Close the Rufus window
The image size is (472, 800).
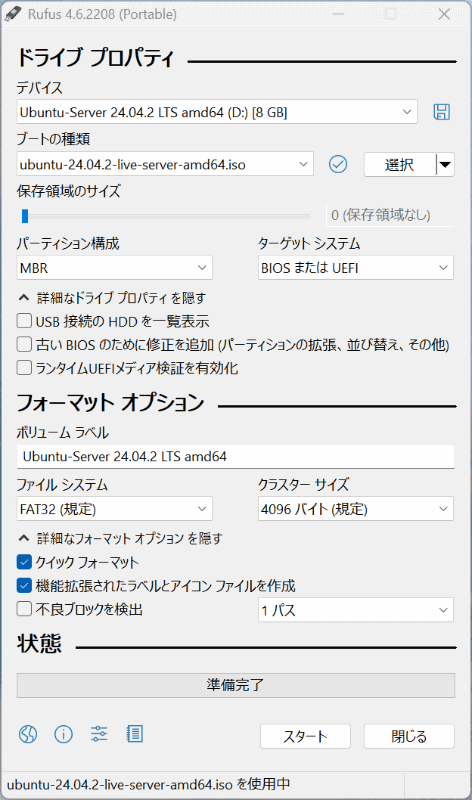pos(444,14)
